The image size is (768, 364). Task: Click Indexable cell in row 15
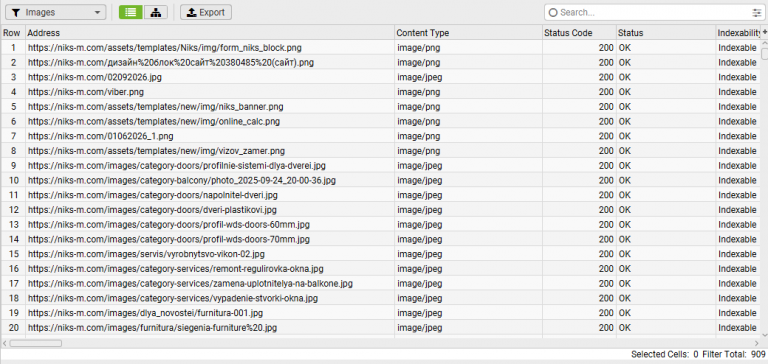coord(737,254)
